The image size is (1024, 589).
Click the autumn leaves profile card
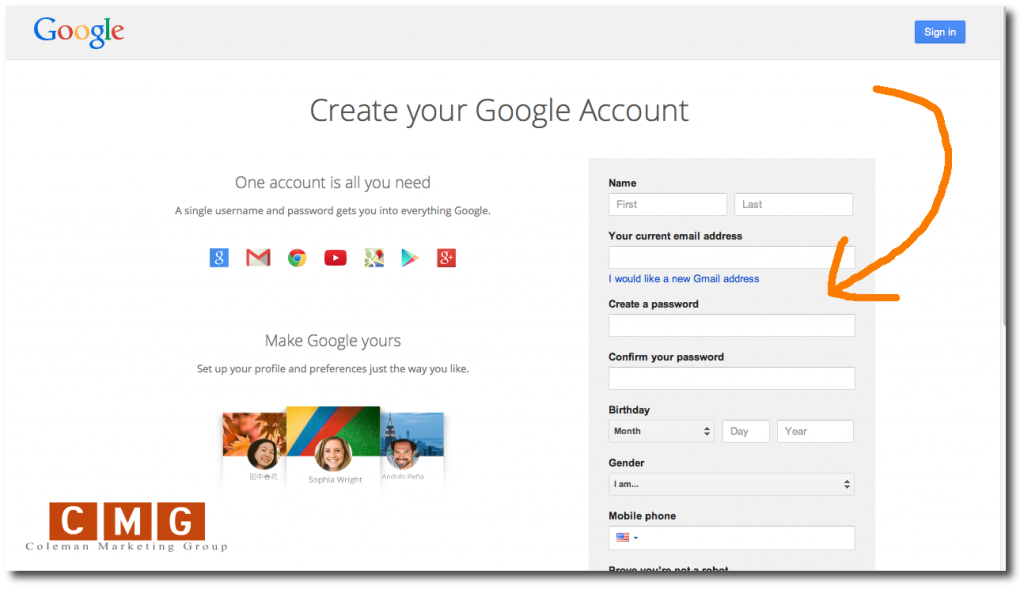(x=255, y=448)
